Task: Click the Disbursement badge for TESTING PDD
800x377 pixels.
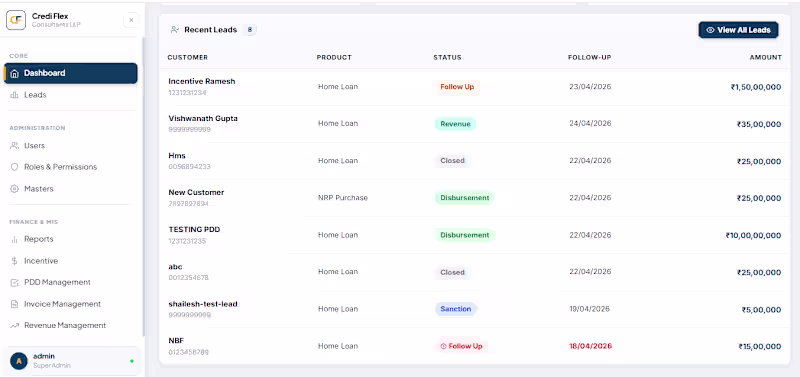Action: [464, 235]
